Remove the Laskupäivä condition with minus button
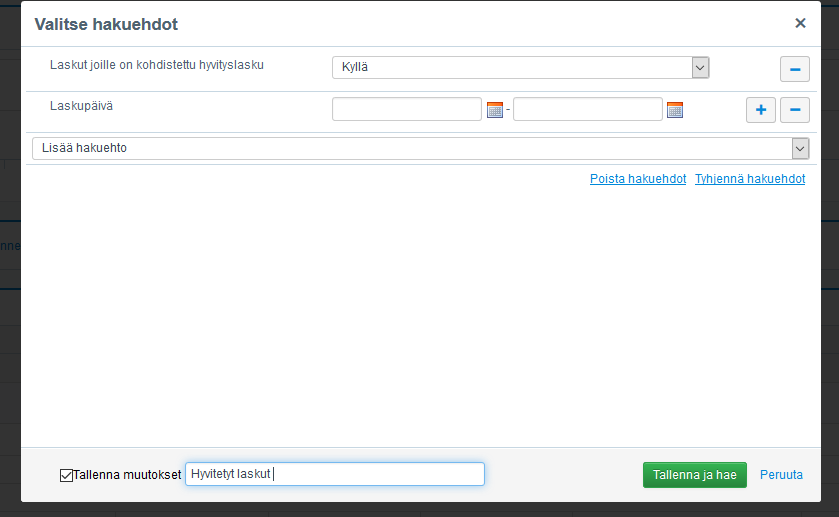The height and width of the screenshot is (517, 839). (x=795, y=110)
